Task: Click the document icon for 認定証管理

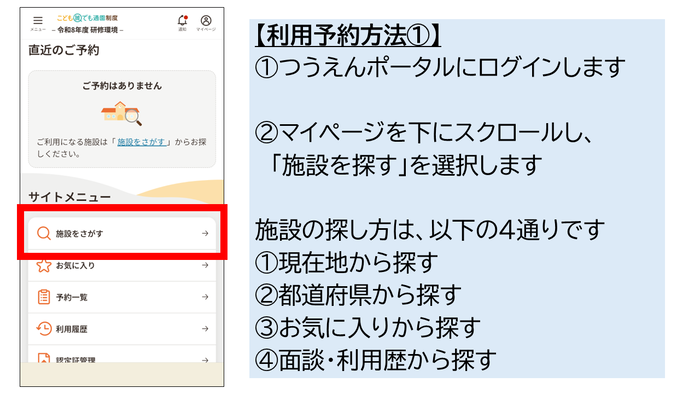Action: 44,358
